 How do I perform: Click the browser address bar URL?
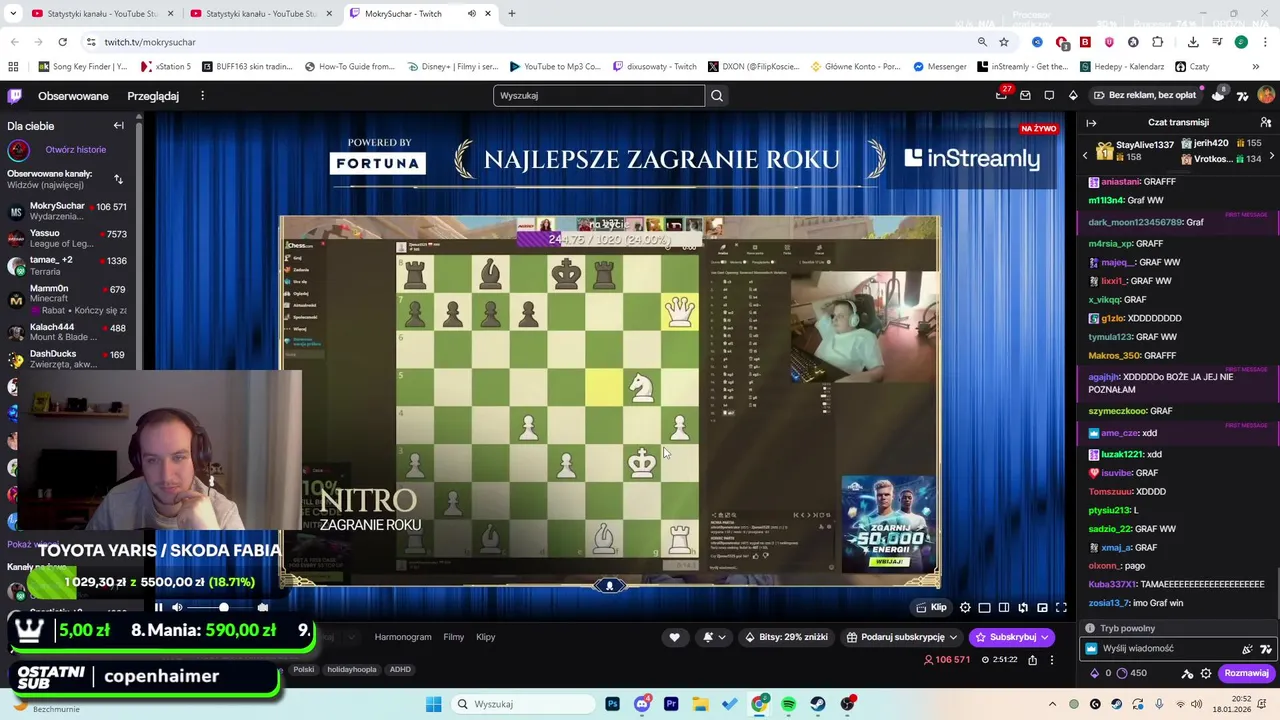[150, 42]
